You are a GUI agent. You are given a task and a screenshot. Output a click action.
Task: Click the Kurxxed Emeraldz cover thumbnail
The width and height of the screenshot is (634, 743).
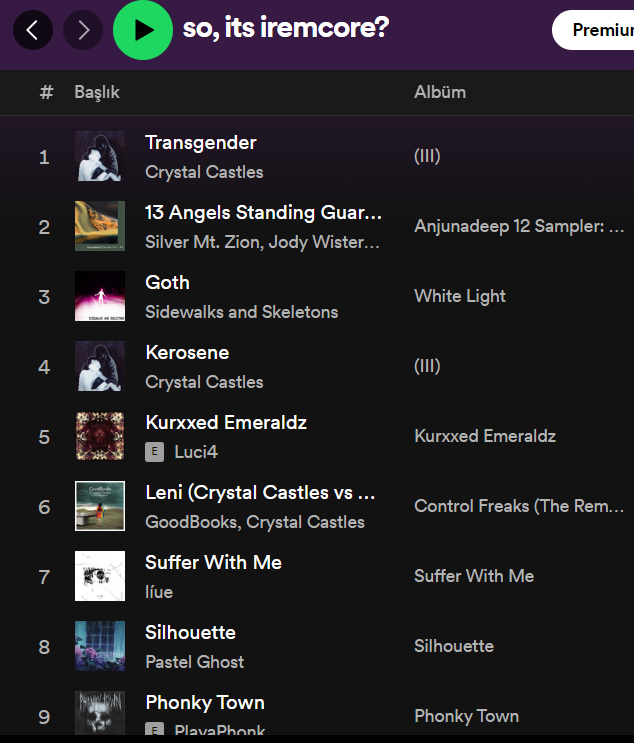coord(100,436)
